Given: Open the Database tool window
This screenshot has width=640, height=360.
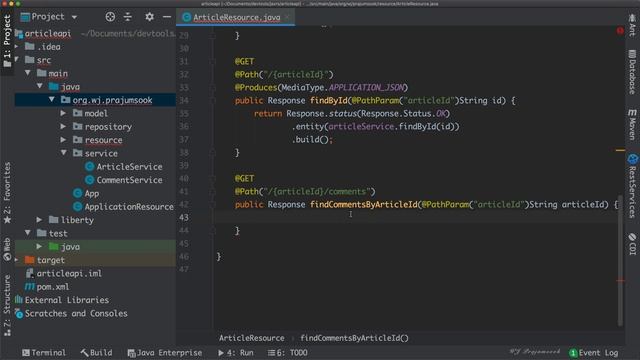Looking at the screenshot, I should (632, 72).
